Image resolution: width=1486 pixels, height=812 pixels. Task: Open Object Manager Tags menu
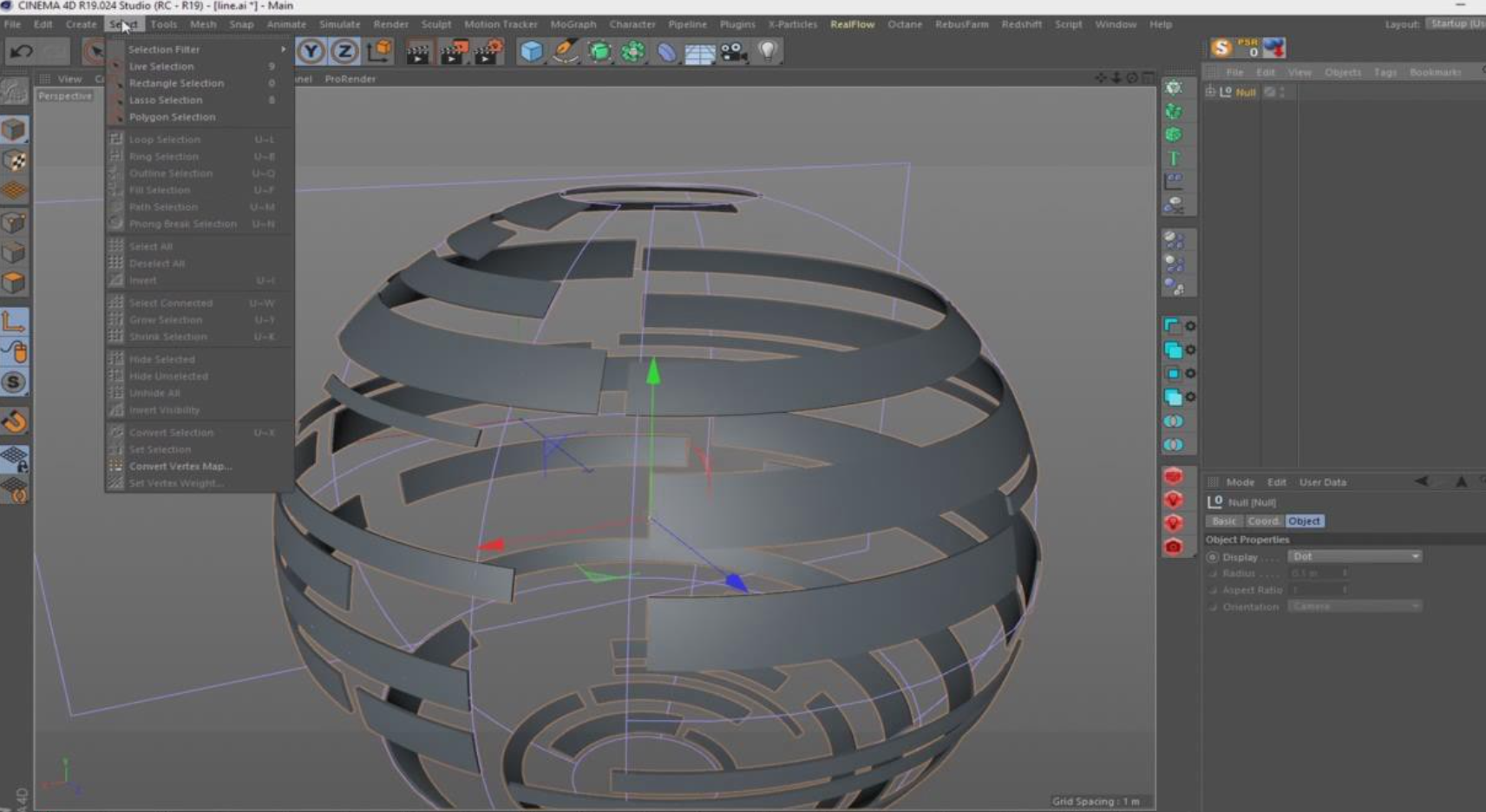tap(1385, 72)
